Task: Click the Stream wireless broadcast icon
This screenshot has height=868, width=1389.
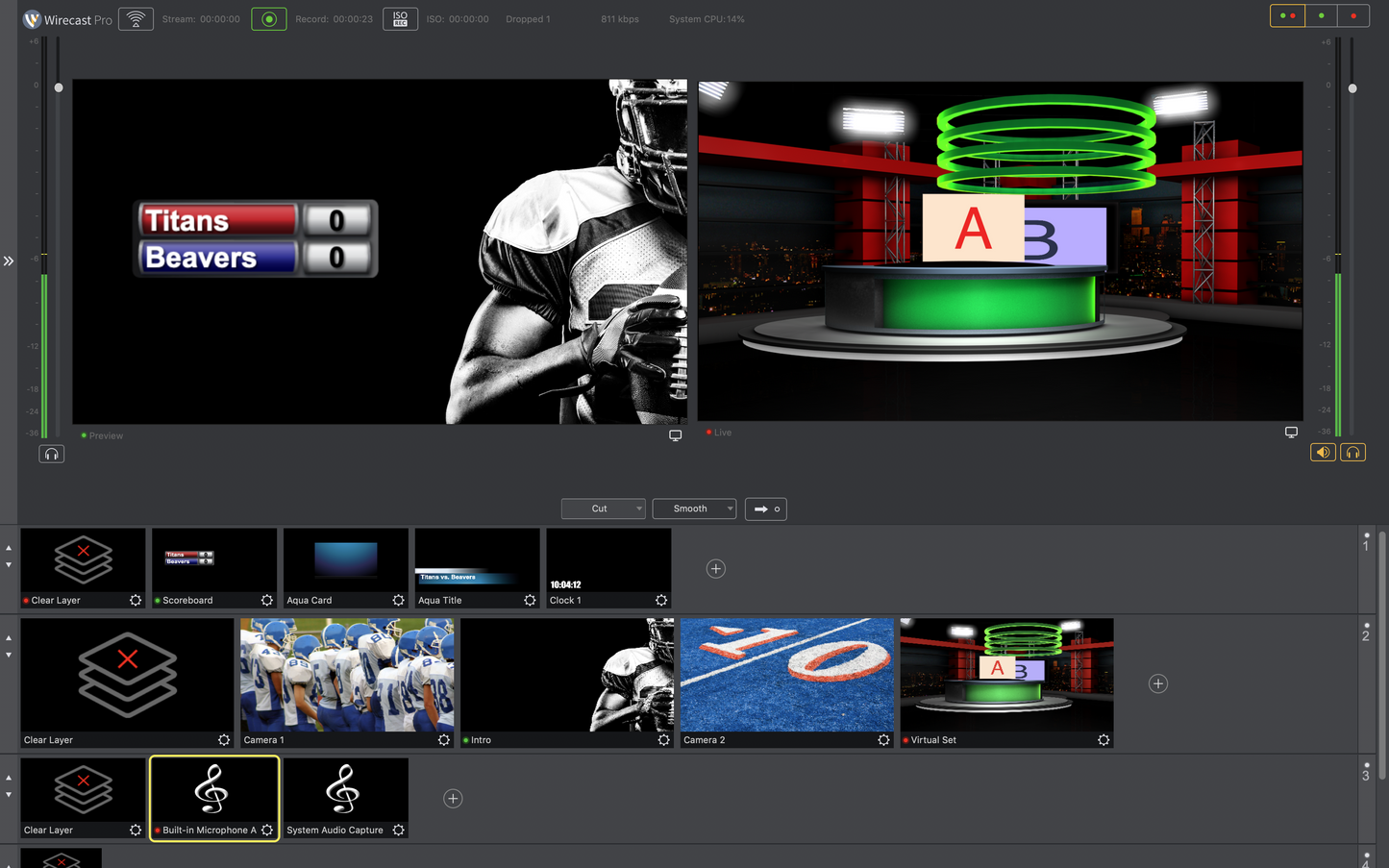Action: 136,17
